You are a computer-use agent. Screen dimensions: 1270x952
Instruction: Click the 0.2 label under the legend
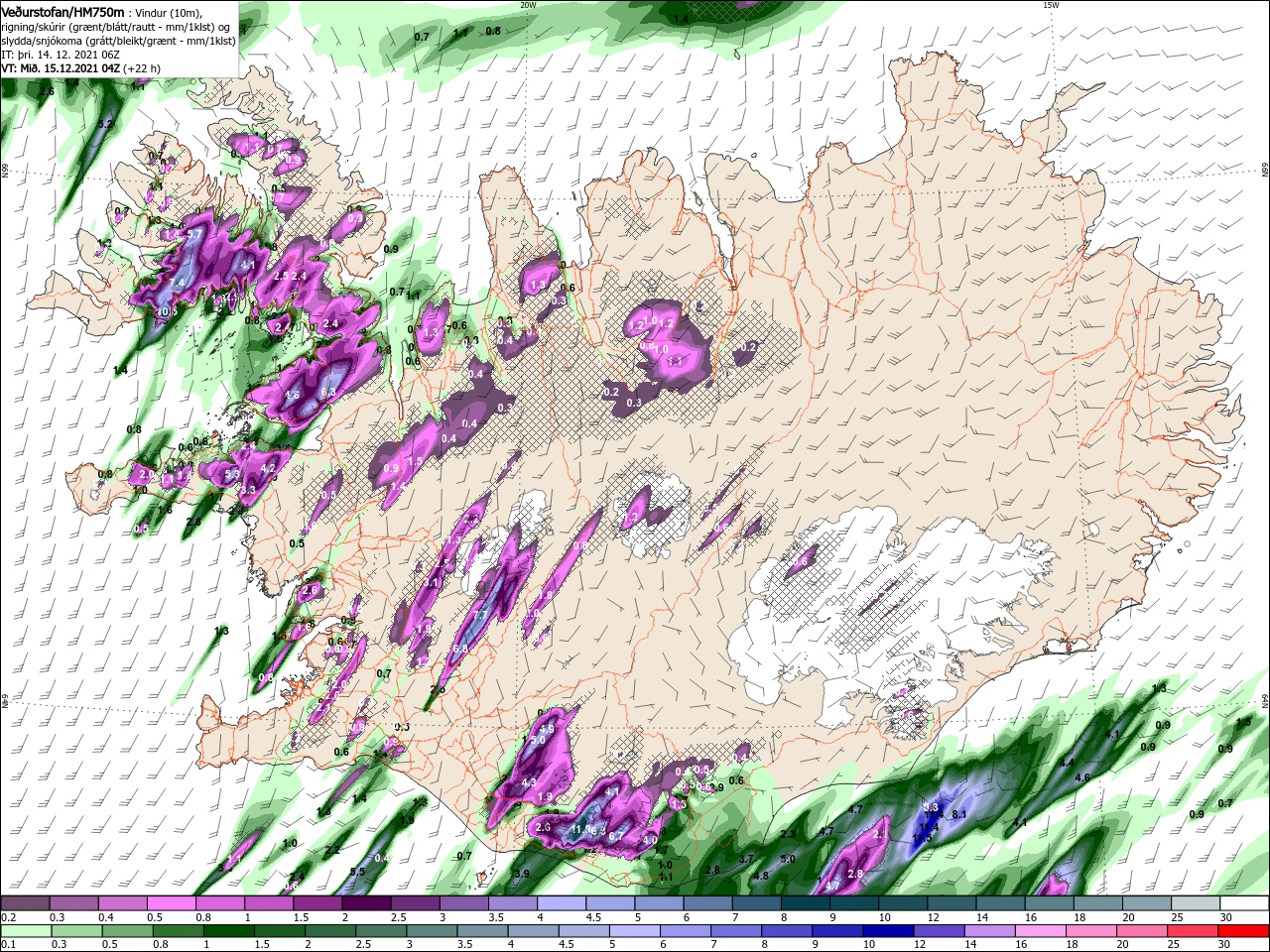click(7, 917)
